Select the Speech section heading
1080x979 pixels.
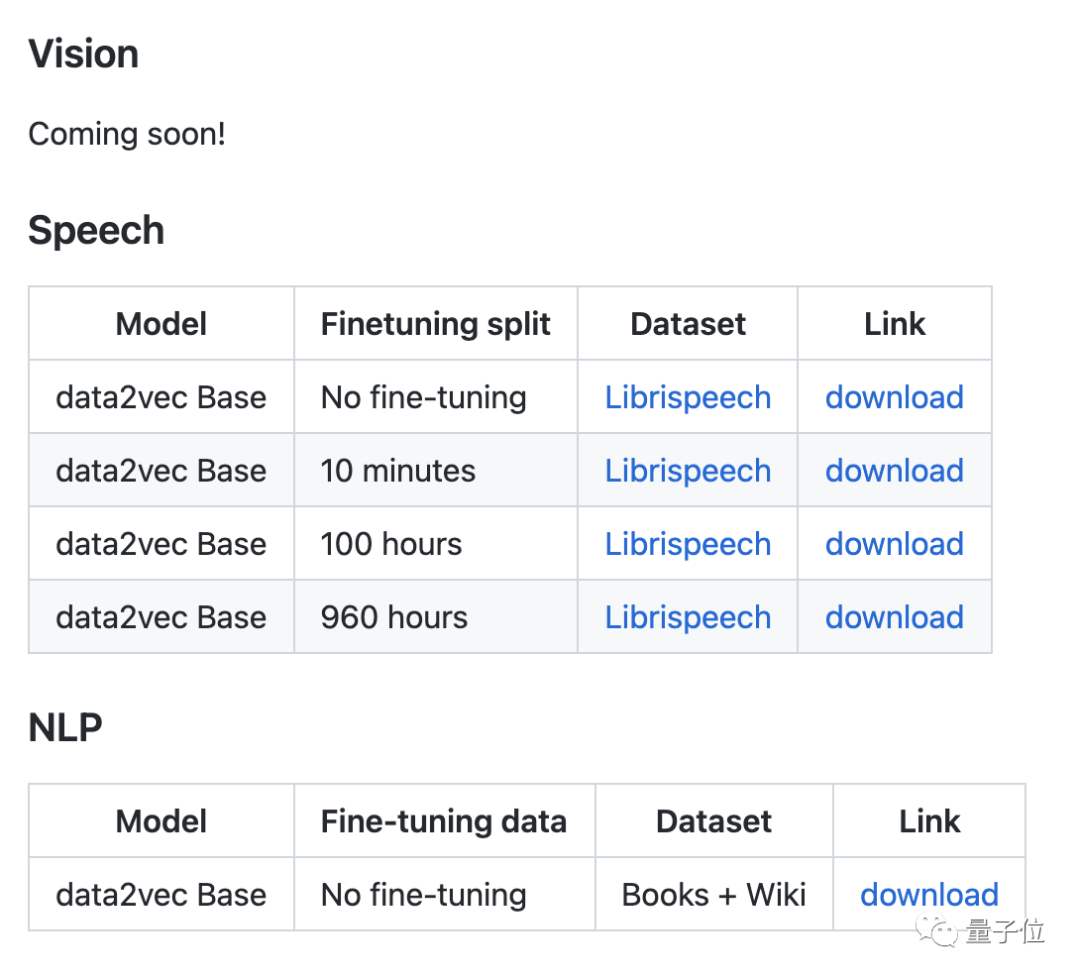pyautogui.click(x=96, y=231)
